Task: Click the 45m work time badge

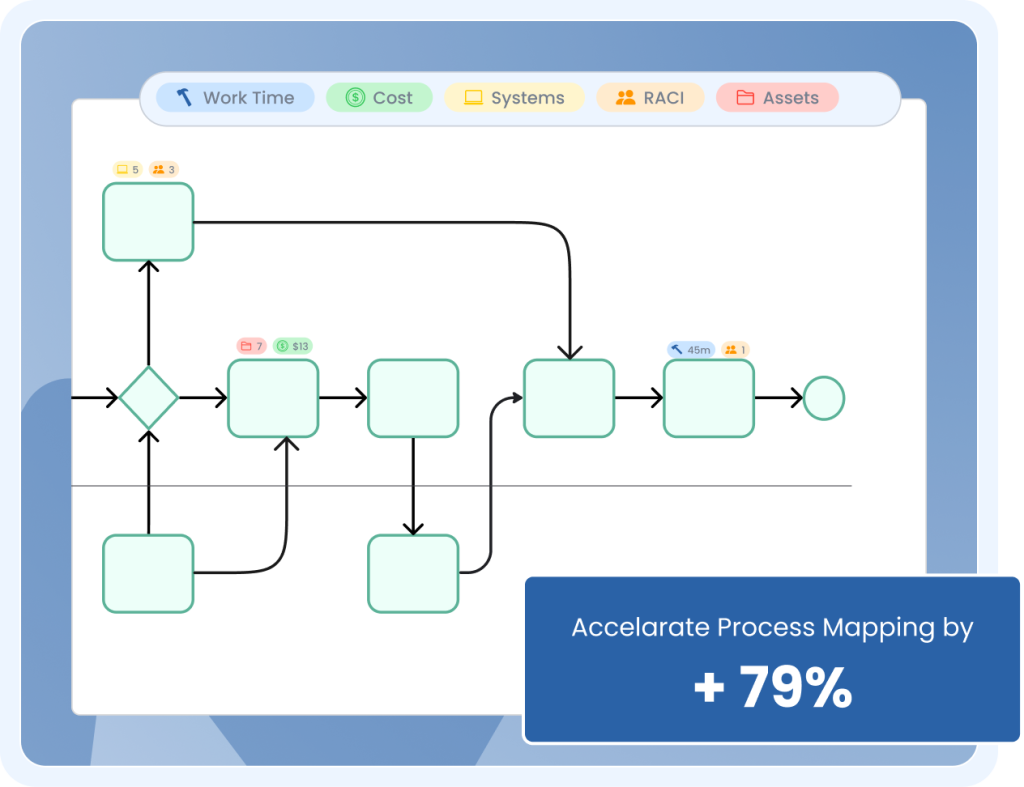Action: coord(691,350)
